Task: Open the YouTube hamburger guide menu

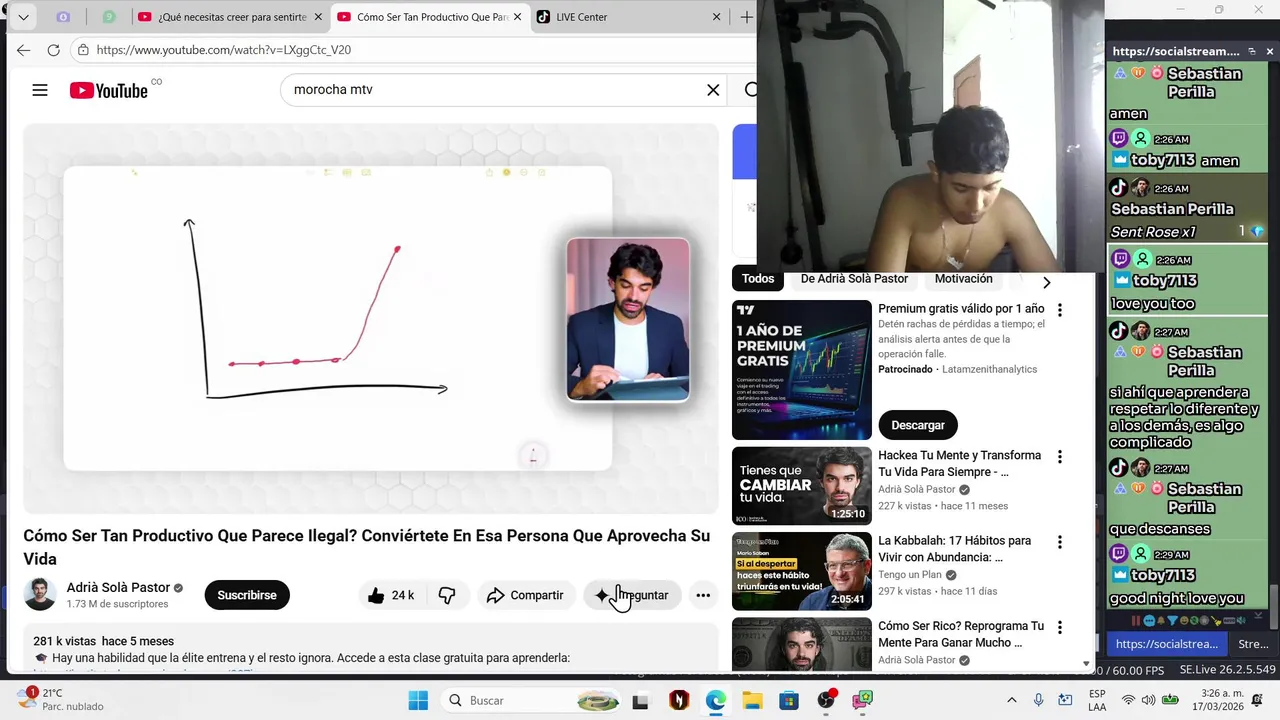Action: click(x=40, y=90)
